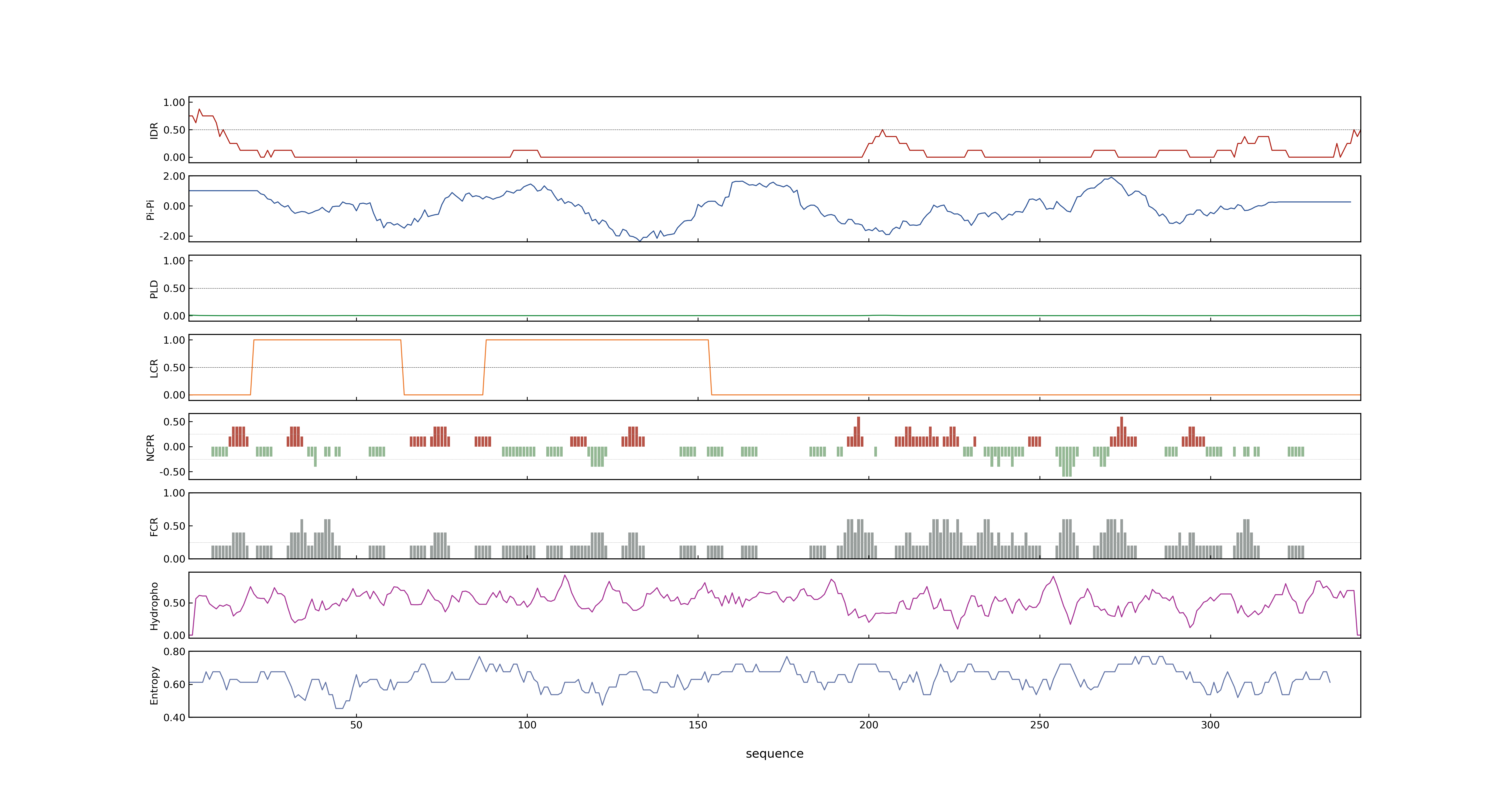Screen dimensions: 1512x806
Task: Click x-axis tick label 200
Action: [x=869, y=725]
